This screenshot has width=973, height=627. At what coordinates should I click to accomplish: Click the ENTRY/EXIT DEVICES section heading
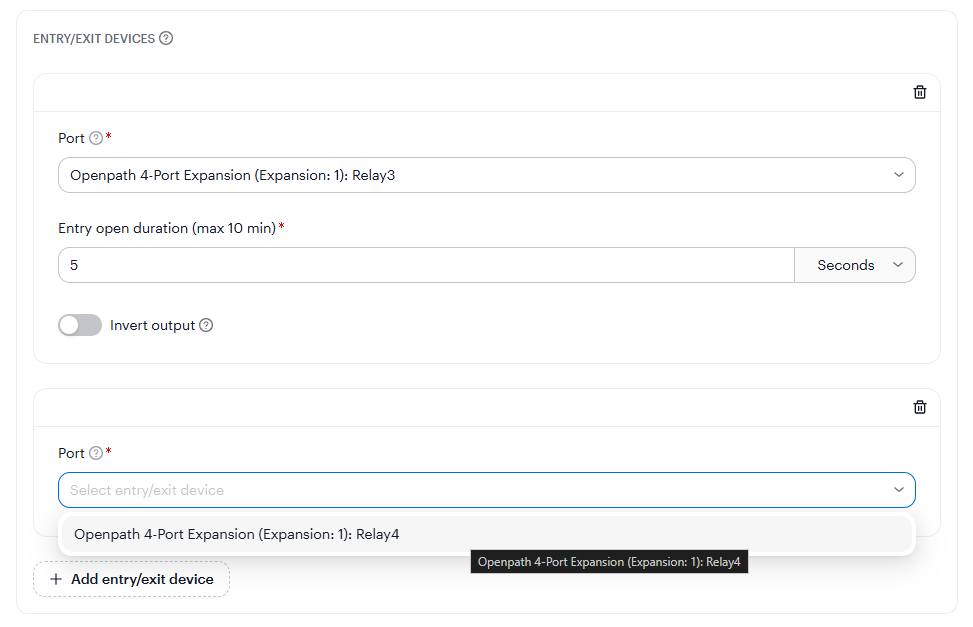(x=94, y=38)
